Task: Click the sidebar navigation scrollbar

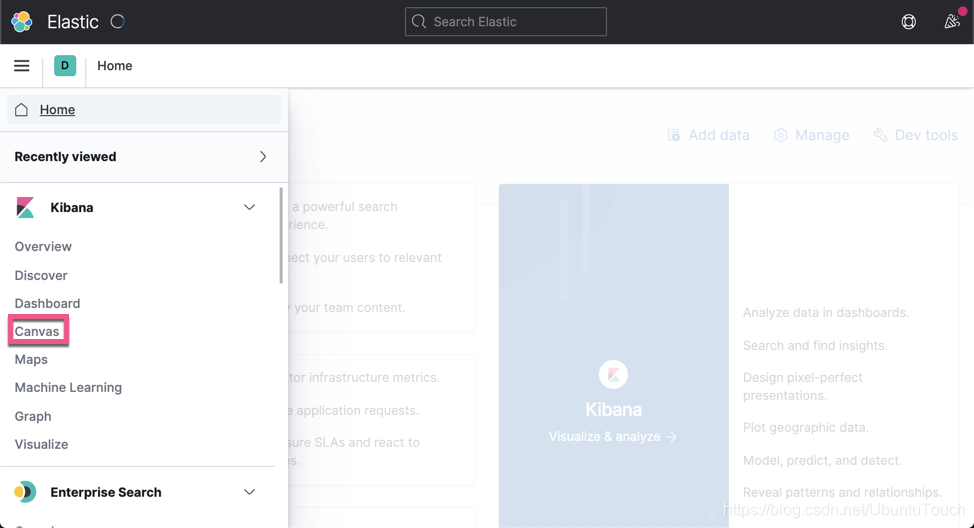Action: pos(281,236)
